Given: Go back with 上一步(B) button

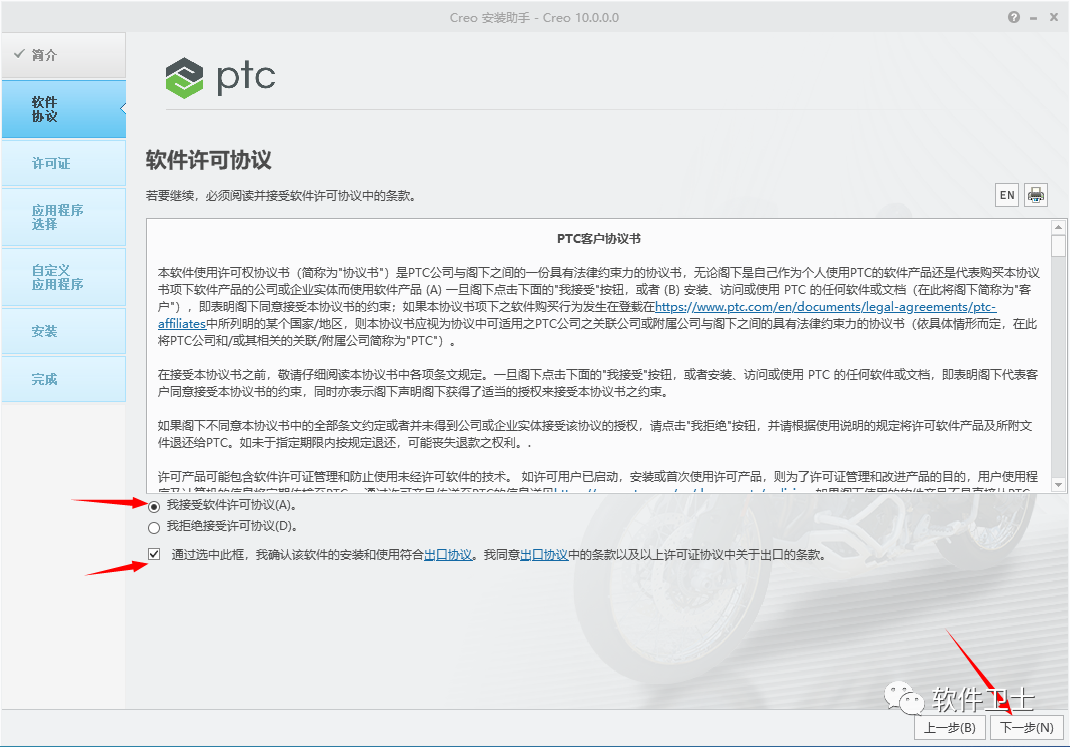Looking at the screenshot, I should click(x=950, y=727).
